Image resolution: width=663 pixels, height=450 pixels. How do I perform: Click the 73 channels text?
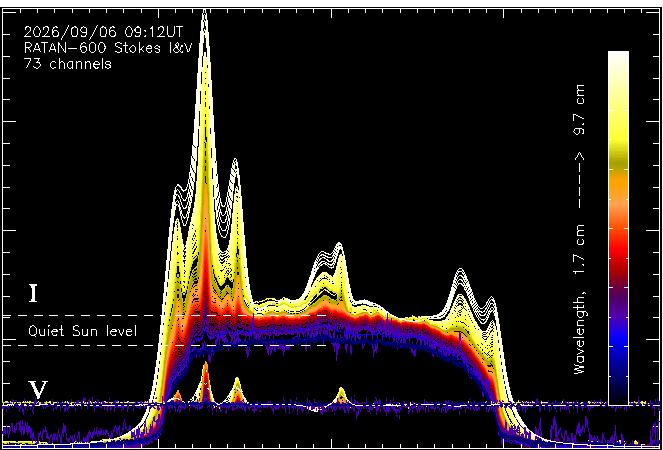[x=68, y=64]
